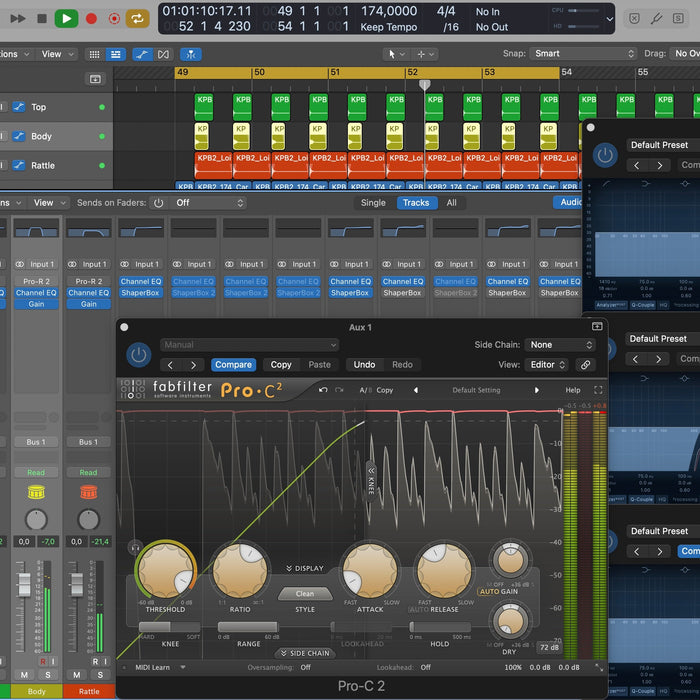Click the plugin Link icon
The width and height of the screenshot is (700, 700).
click(585, 365)
